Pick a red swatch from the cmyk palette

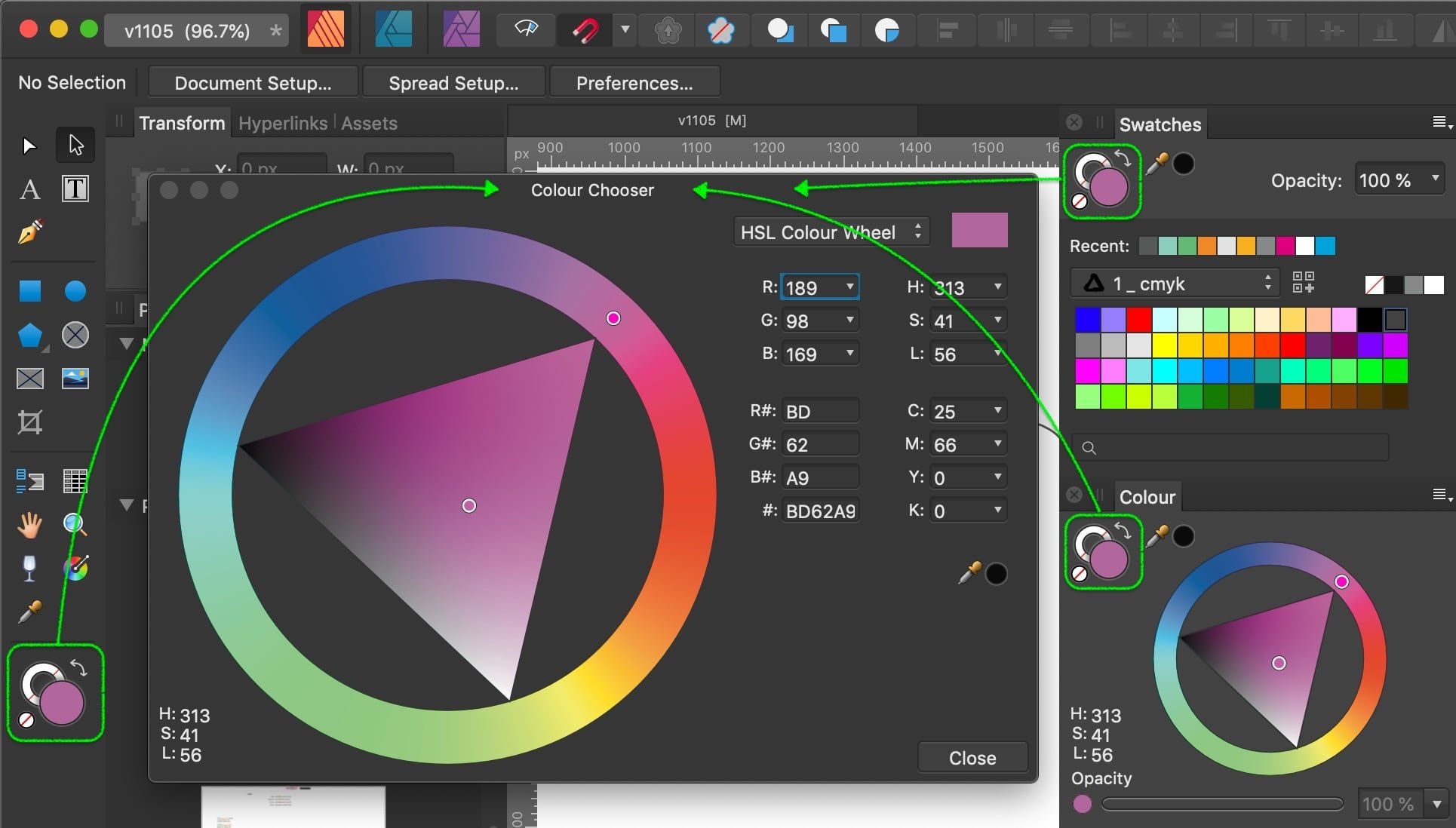click(x=1138, y=320)
